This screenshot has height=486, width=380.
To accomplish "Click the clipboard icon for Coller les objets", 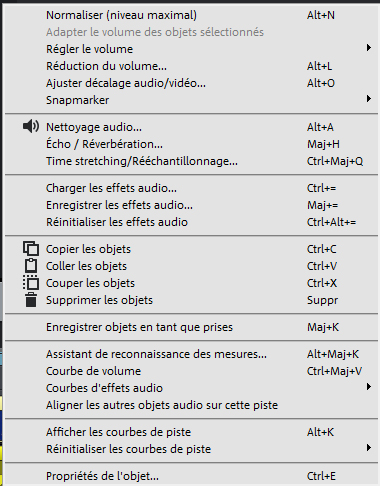I will (x=31, y=266).
